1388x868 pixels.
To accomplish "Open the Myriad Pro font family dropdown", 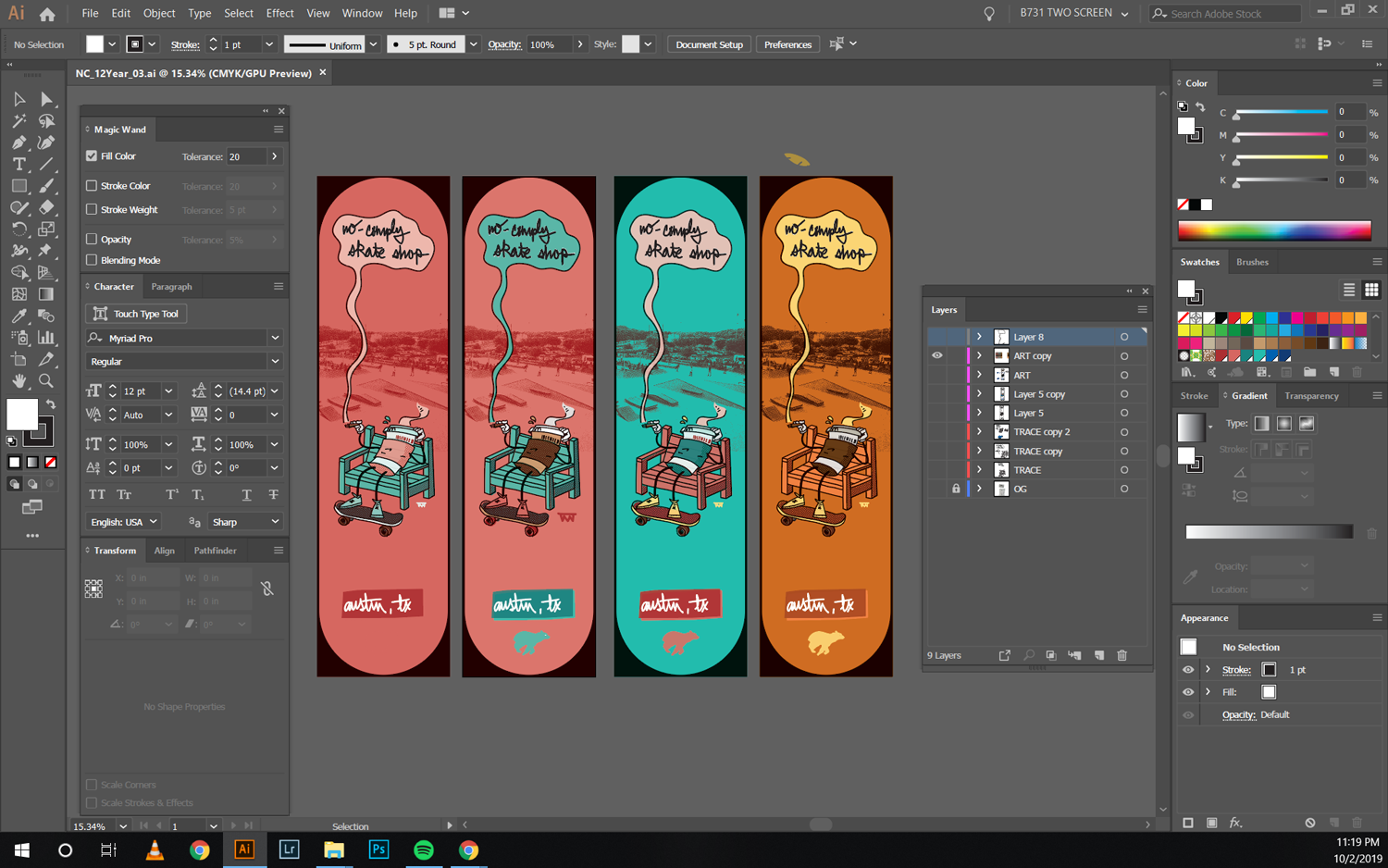I will pyautogui.click(x=275, y=339).
